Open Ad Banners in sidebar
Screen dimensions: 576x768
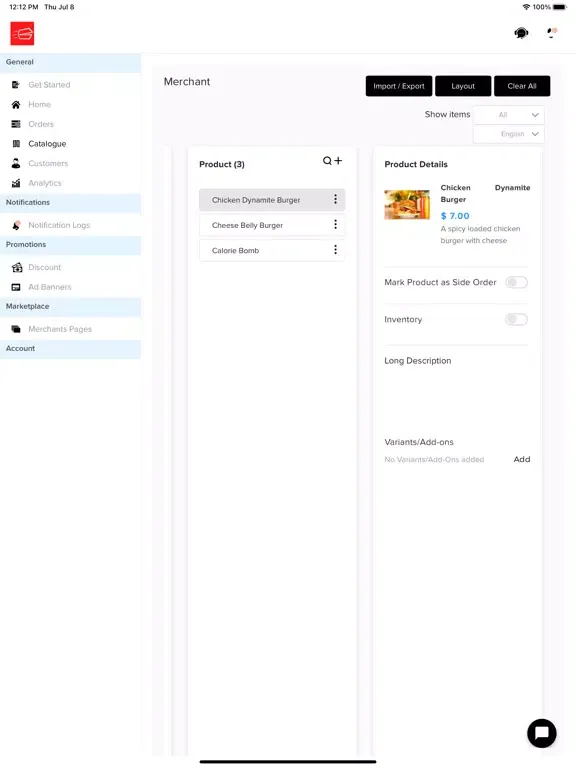(49, 287)
